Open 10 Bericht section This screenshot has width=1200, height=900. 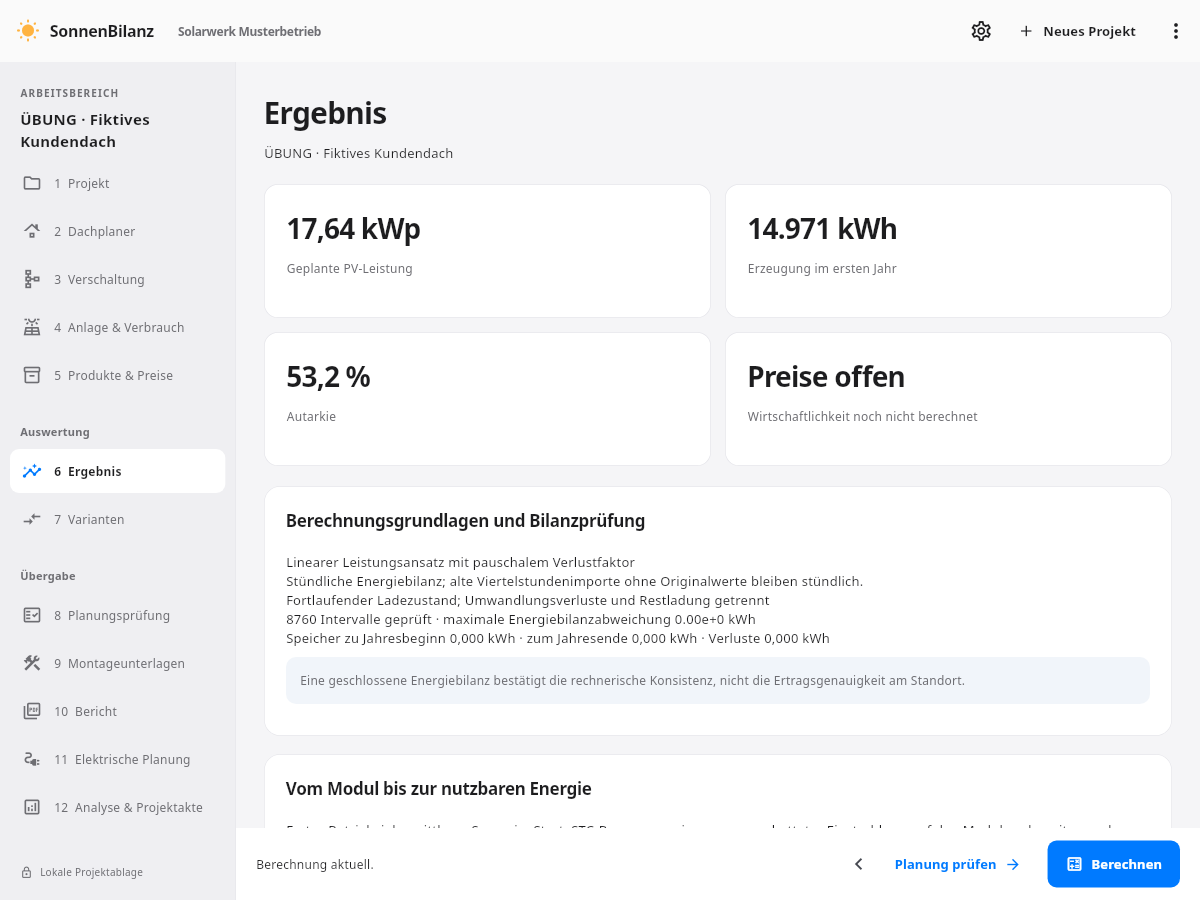pyautogui.click(x=118, y=711)
